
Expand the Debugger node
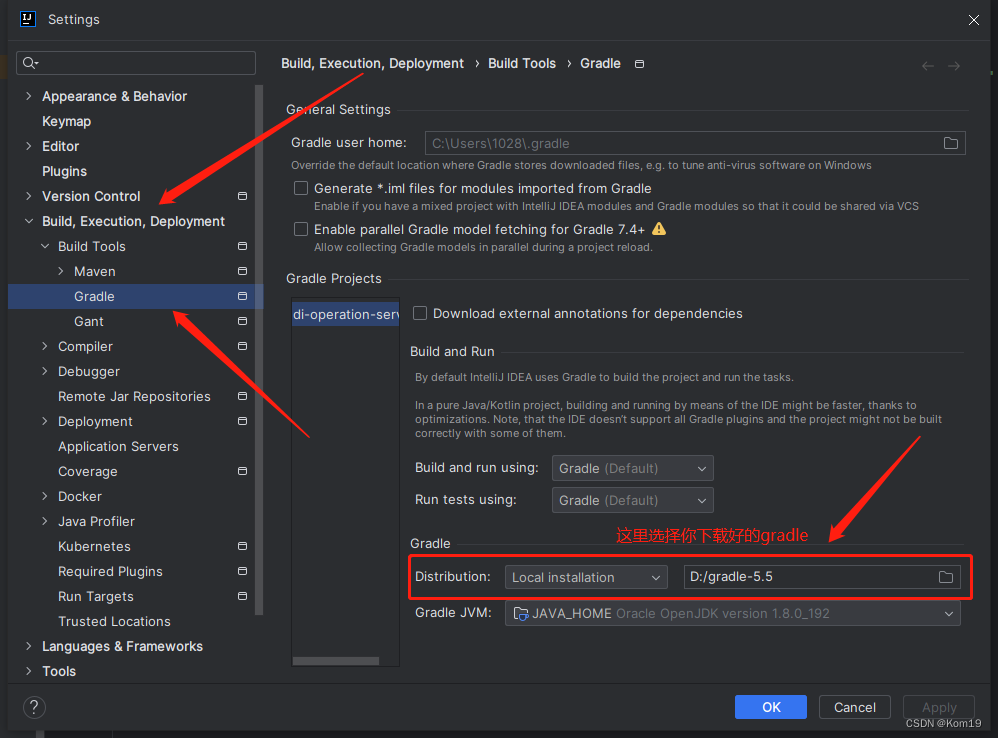(x=45, y=371)
